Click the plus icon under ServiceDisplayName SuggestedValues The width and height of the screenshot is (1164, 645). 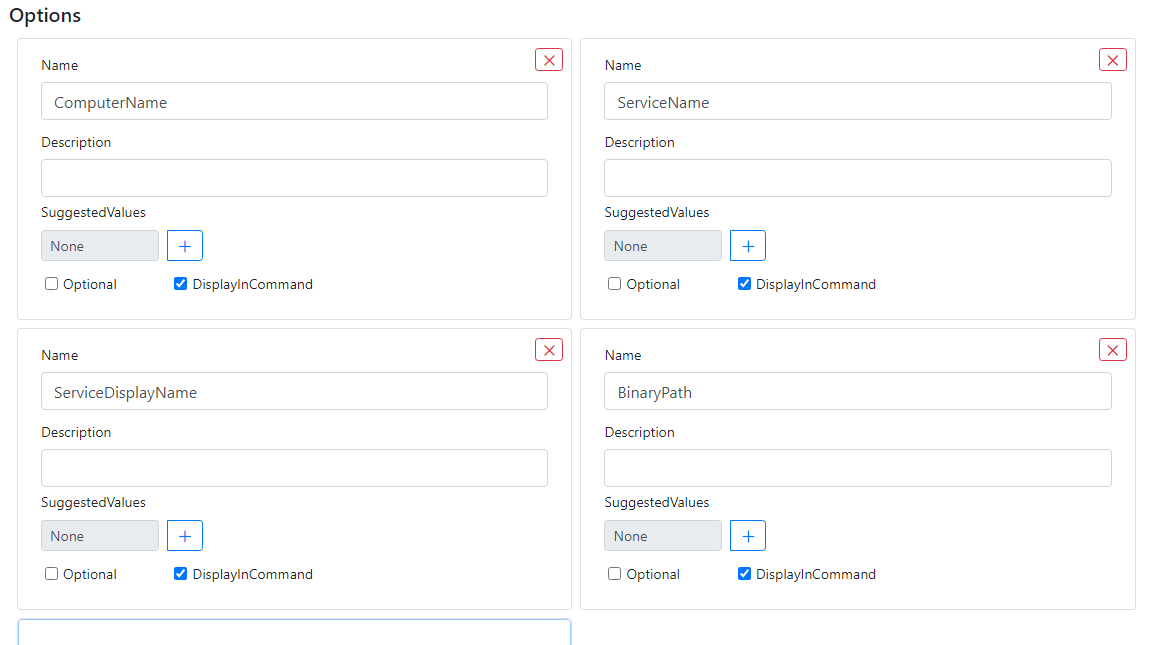184,535
